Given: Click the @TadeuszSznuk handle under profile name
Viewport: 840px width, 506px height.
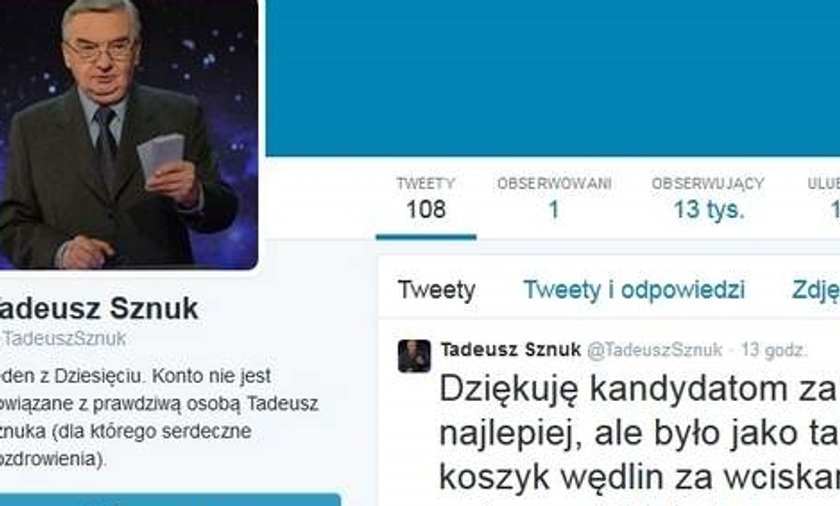Looking at the screenshot, I should (63, 338).
